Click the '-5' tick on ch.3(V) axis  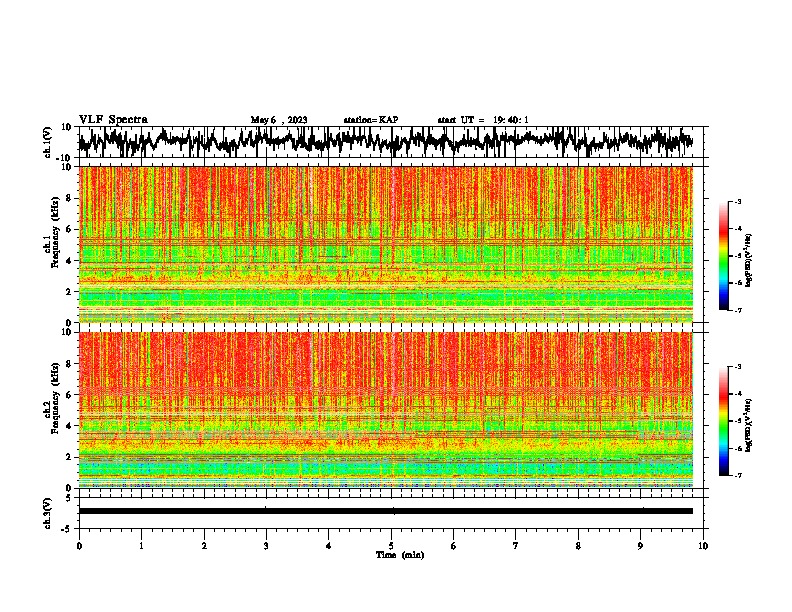68,529
